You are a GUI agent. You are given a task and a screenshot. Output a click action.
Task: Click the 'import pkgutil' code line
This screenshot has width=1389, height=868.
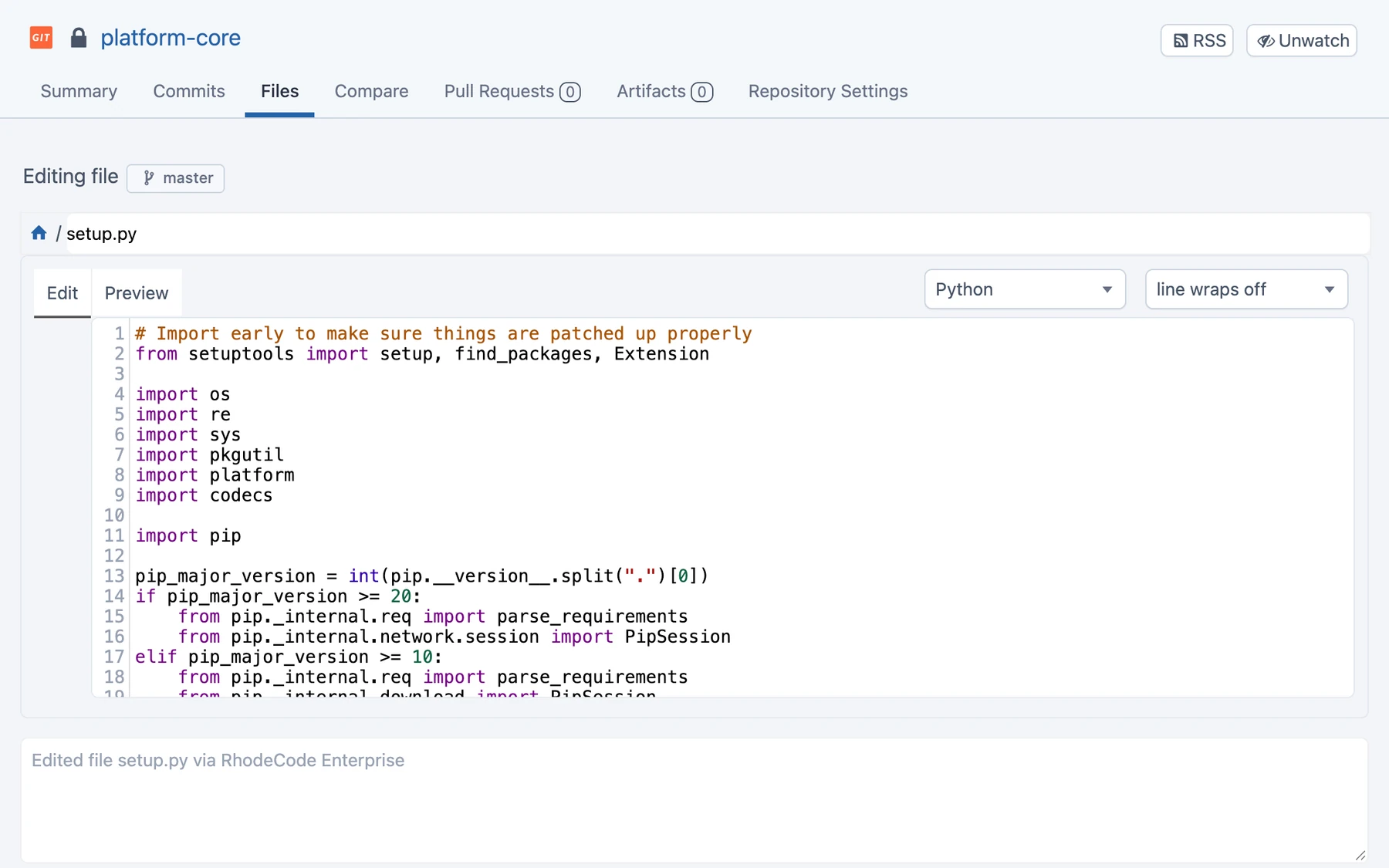tap(210, 454)
